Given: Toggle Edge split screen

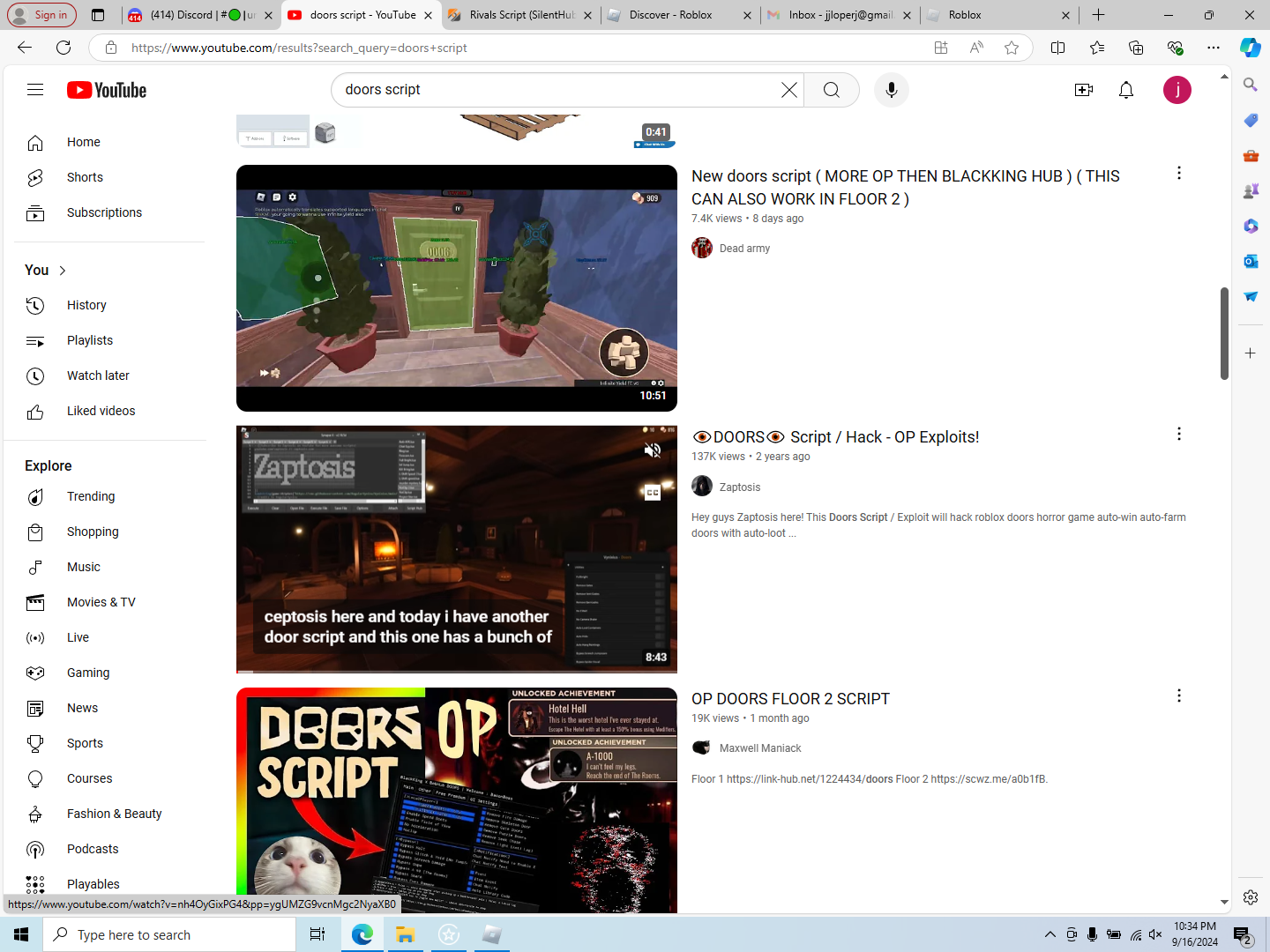Looking at the screenshot, I should 1058,48.
